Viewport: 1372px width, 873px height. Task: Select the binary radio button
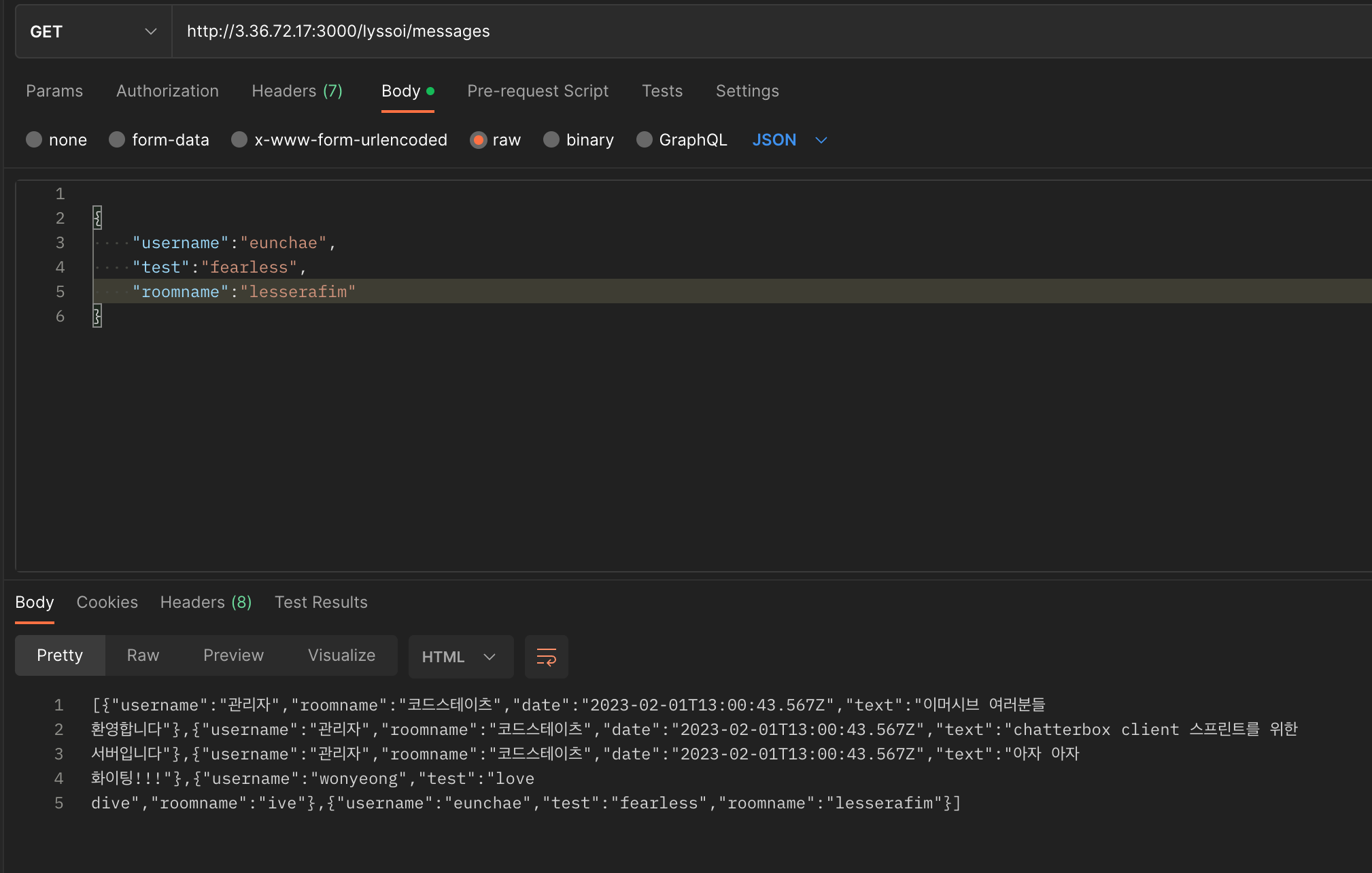point(551,140)
